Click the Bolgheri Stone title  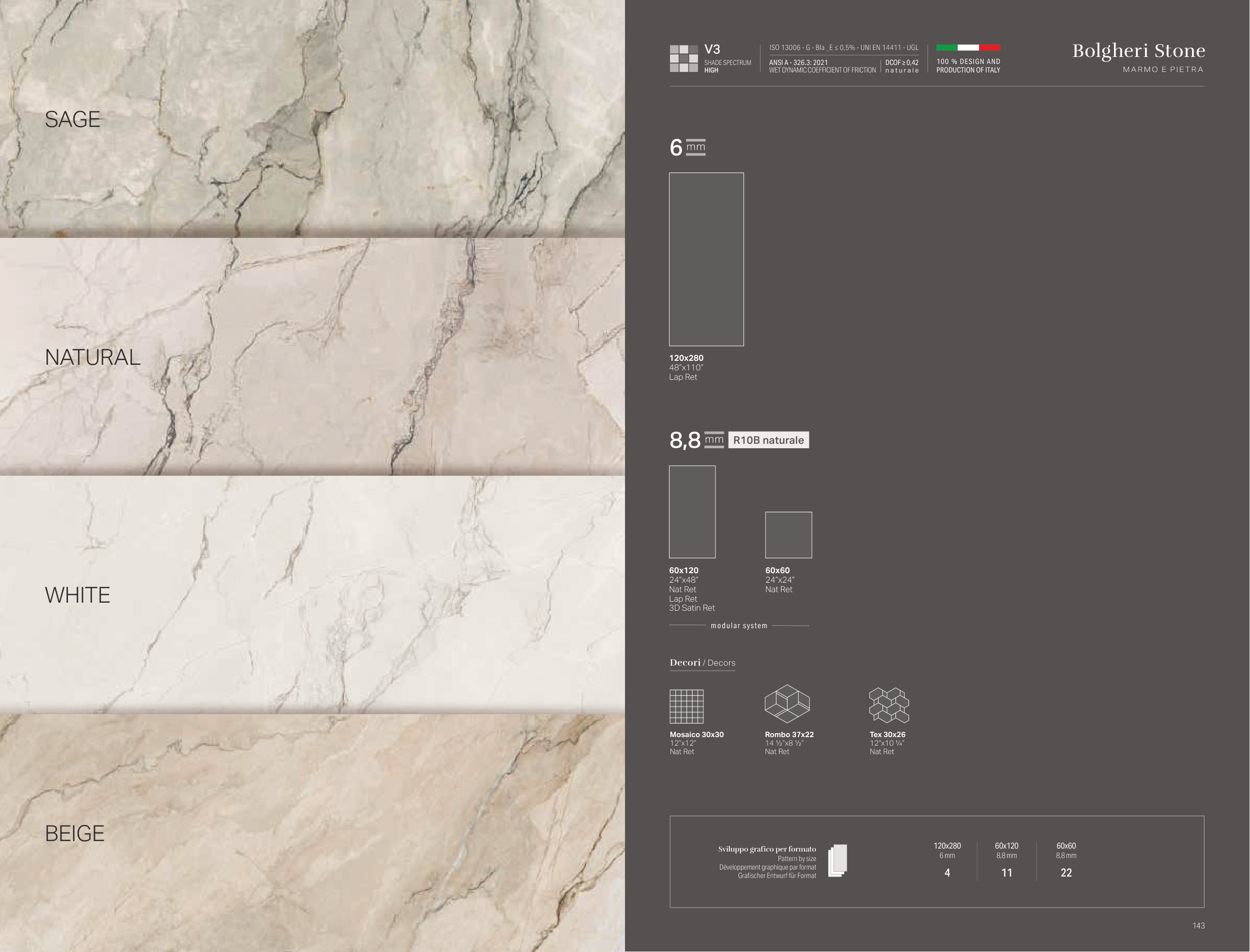click(1138, 51)
